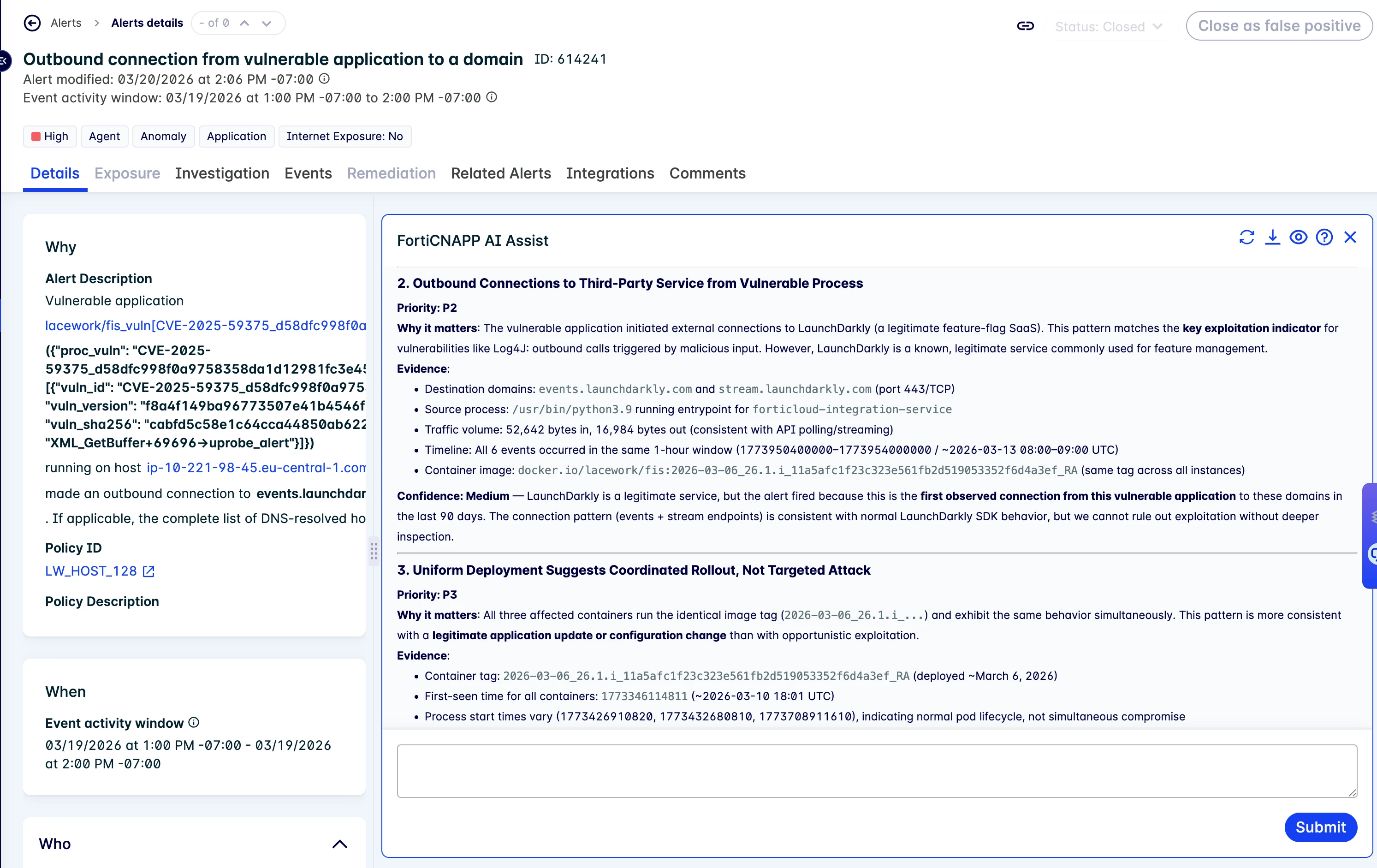1377x868 pixels.
Task: Switch to the Details tab
Action: tap(55, 173)
